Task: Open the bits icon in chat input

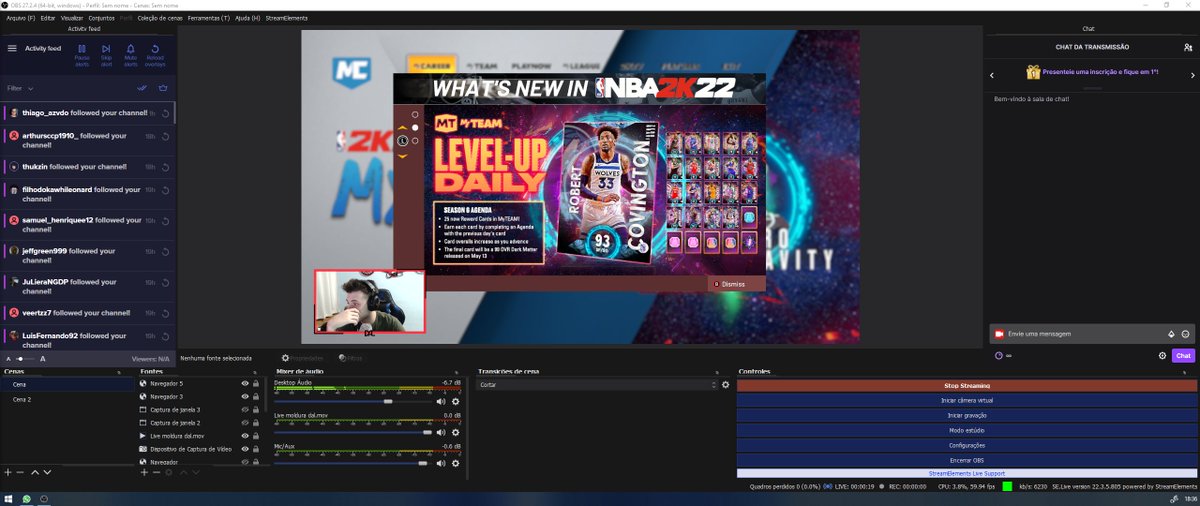Action: coord(1171,333)
